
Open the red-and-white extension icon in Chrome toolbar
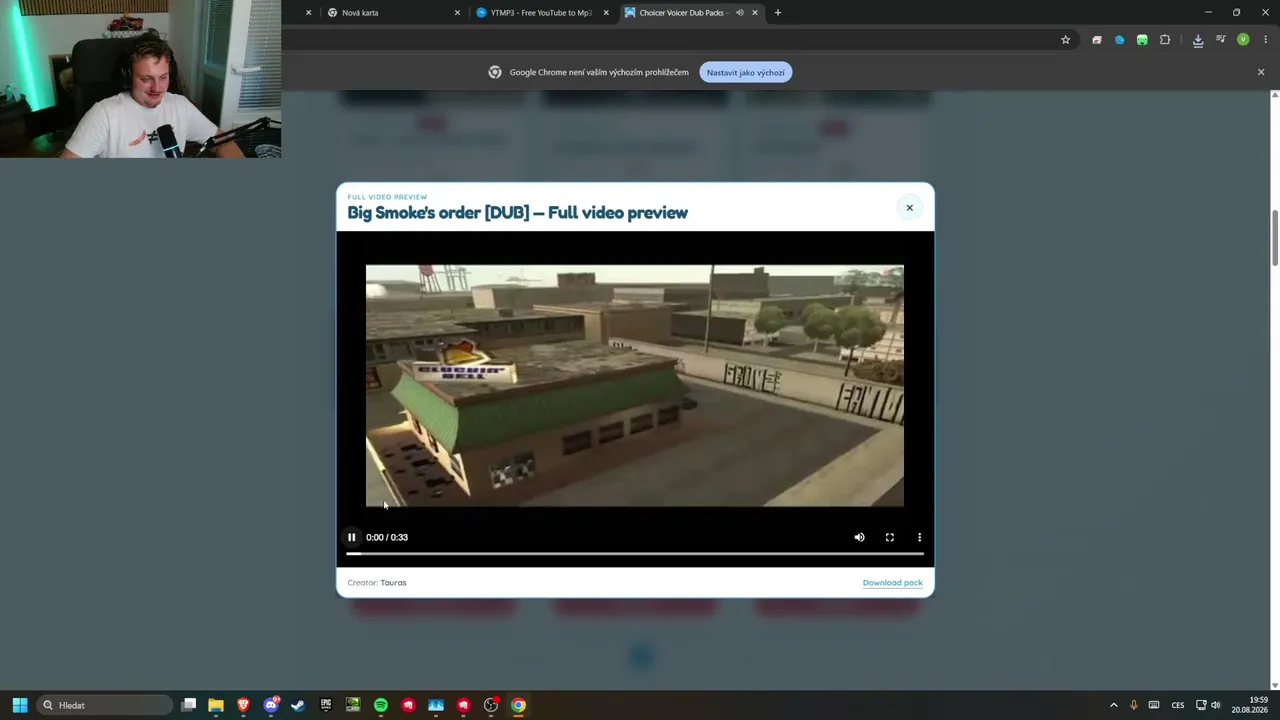point(1097,40)
